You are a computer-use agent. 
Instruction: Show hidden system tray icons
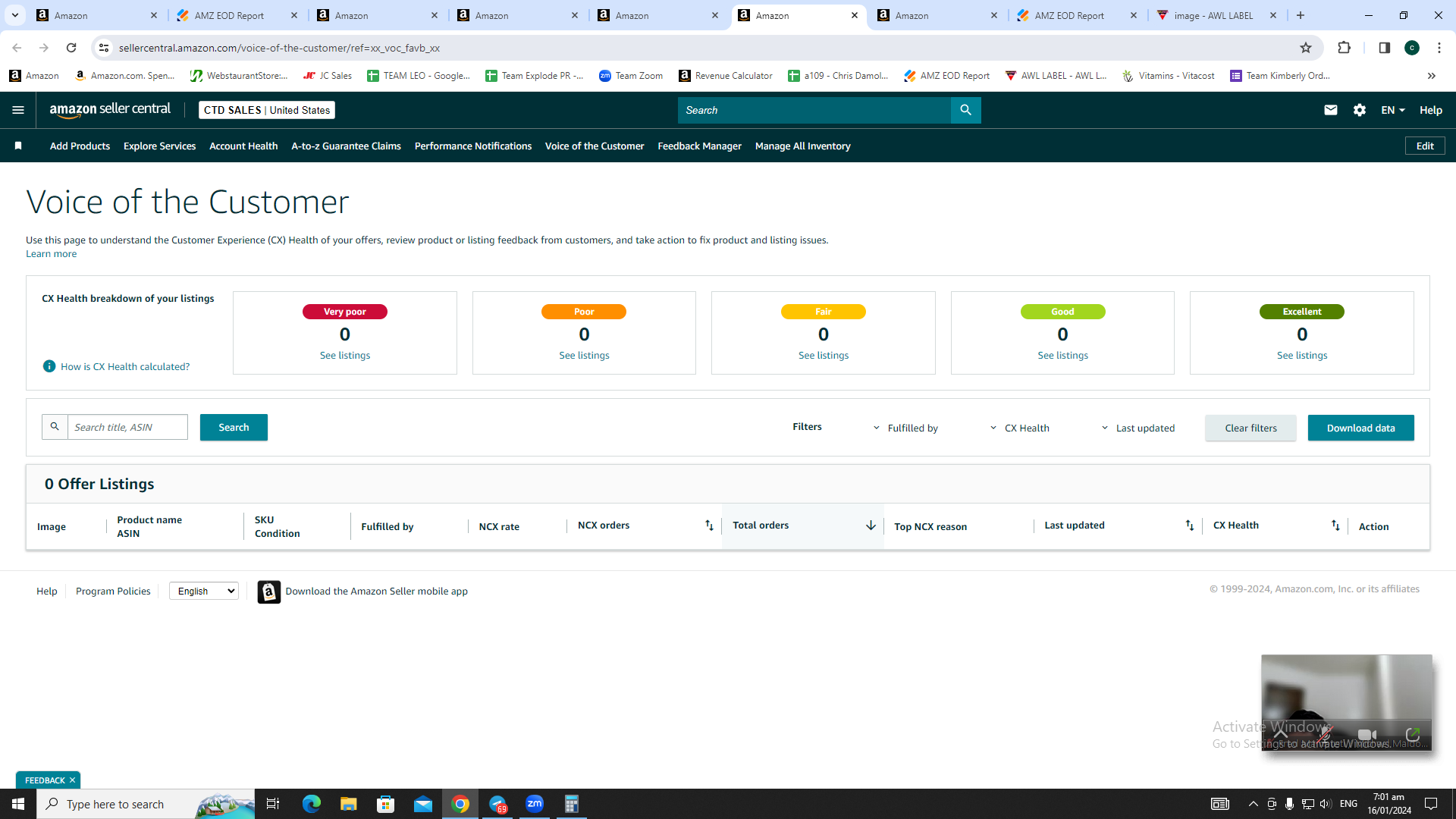click(1253, 804)
